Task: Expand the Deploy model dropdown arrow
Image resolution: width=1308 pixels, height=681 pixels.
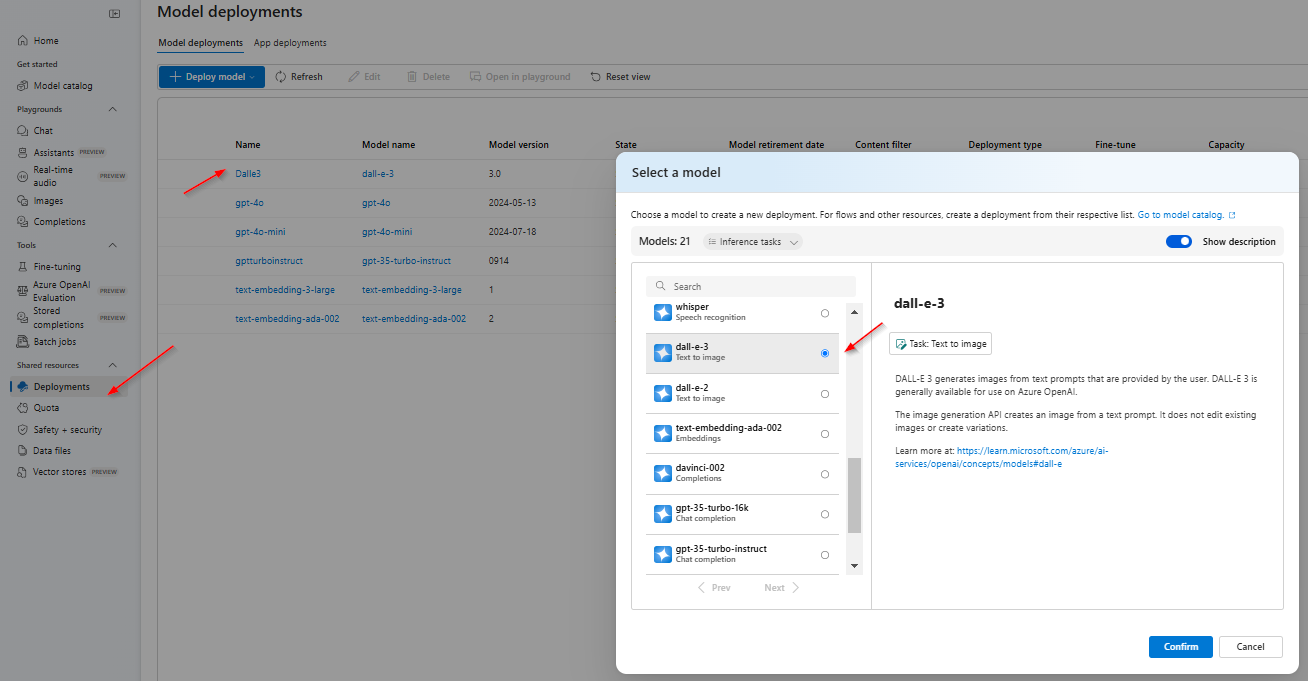Action: click(x=253, y=76)
